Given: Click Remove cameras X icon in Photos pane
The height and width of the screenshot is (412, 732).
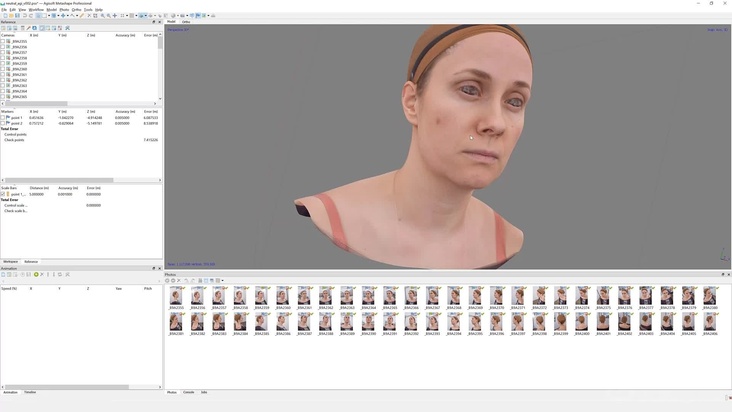Looking at the screenshot, I should (179, 280).
